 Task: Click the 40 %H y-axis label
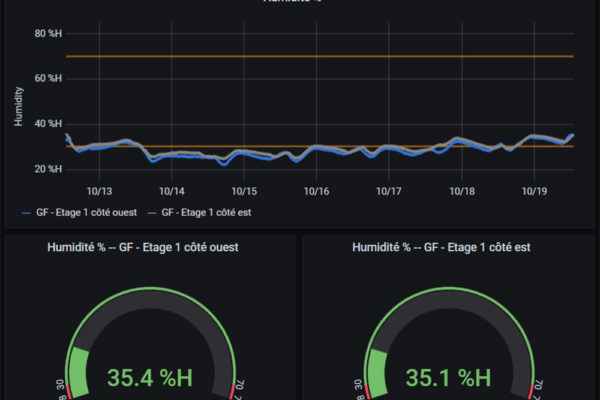pos(48,124)
